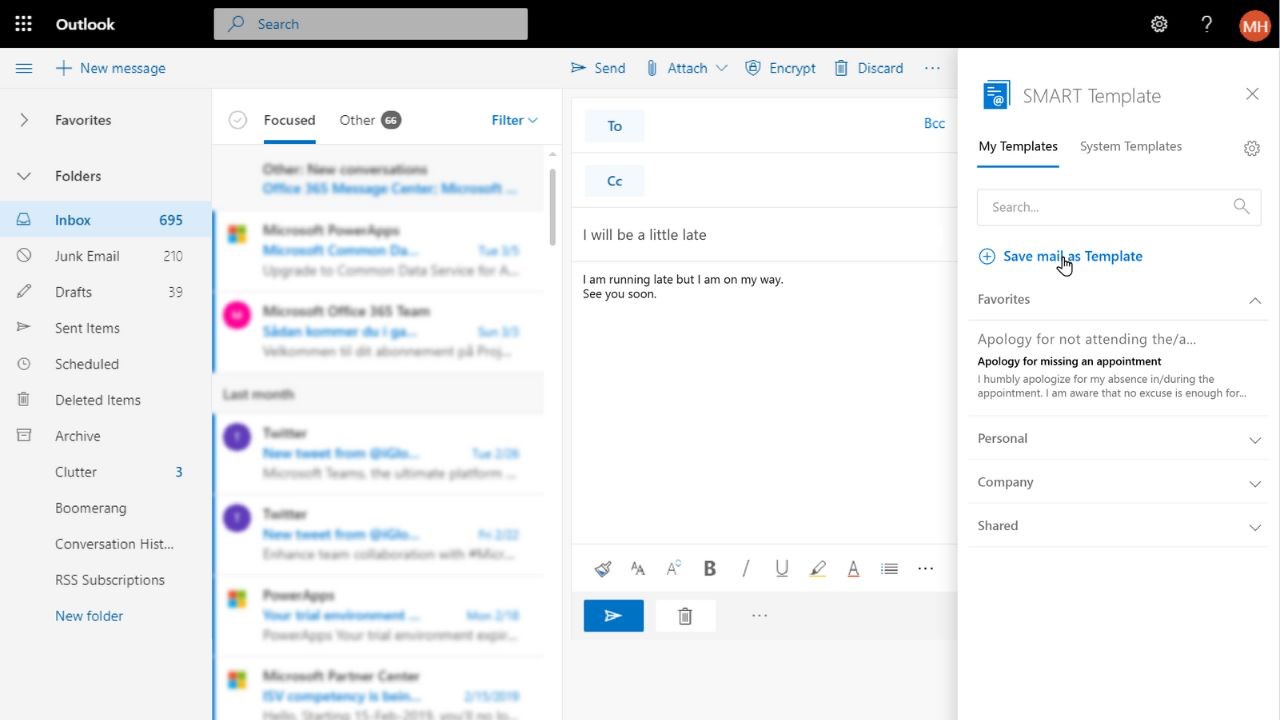This screenshot has width=1280, height=720.
Task: Choose the text highlight color
Action: [x=818, y=569]
